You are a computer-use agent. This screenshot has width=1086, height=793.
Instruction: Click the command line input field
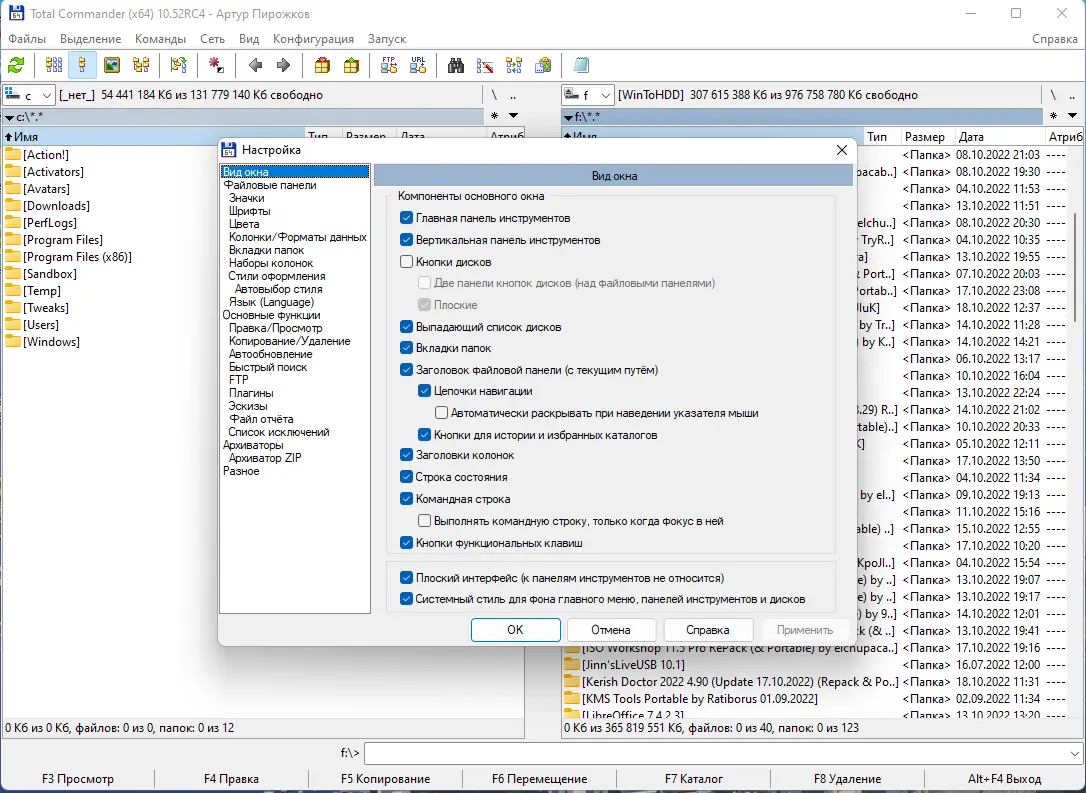tap(715, 753)
